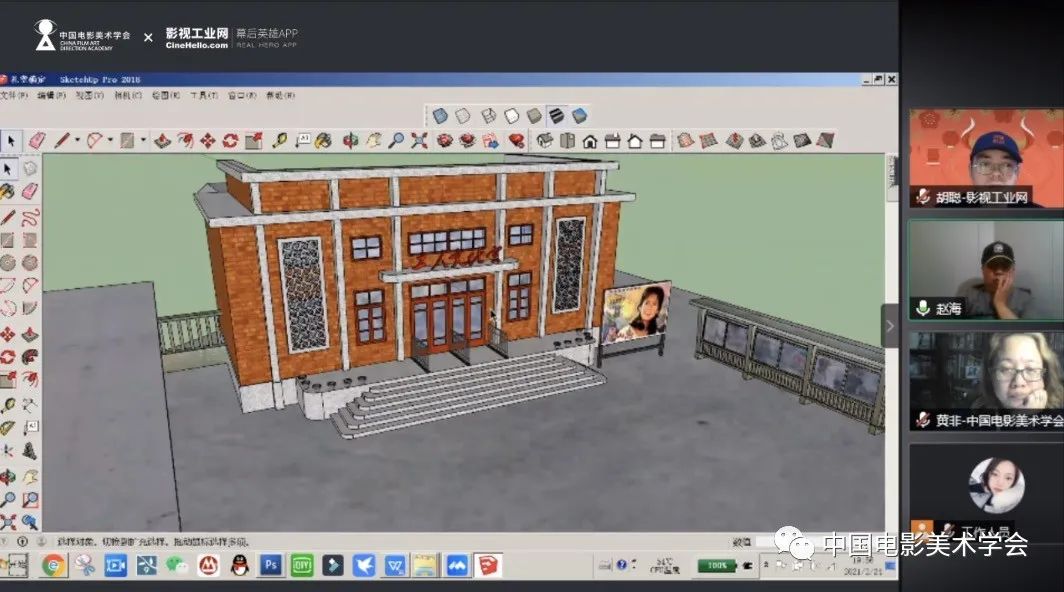Toggle X-ray face style
Viewport: 1064px width, 592px height.
point(440,116)
